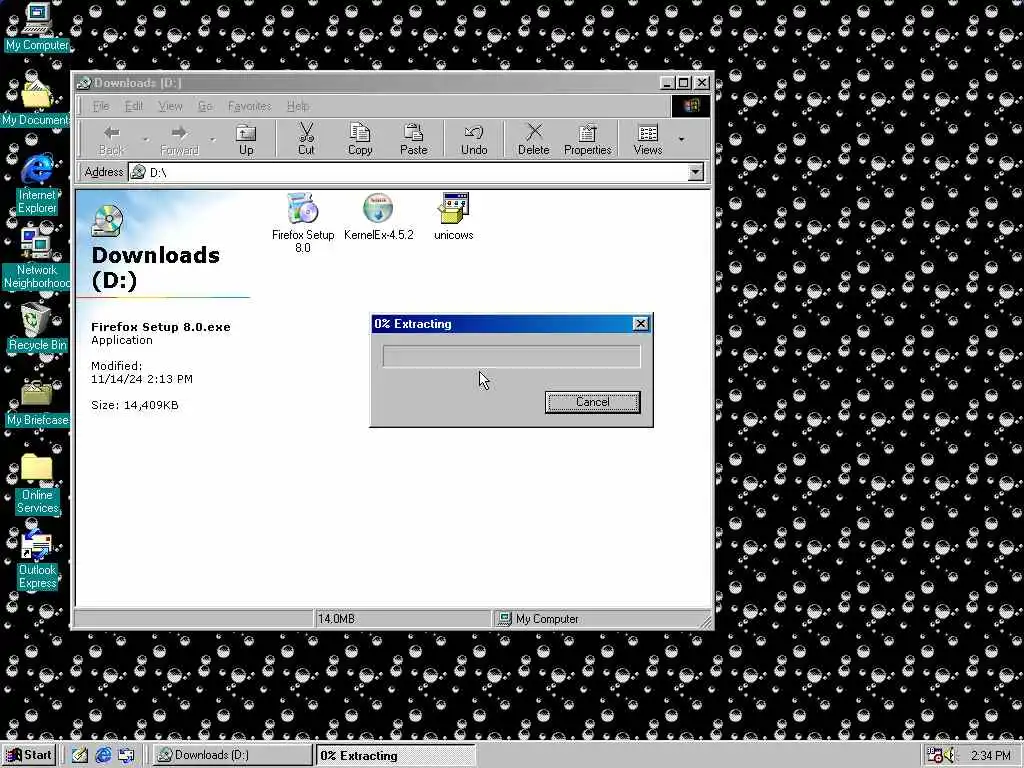Click the Downloads window title bar icon
Image resolution: width=1024 pixels, height=768 pixels.
tap(84, 83)
